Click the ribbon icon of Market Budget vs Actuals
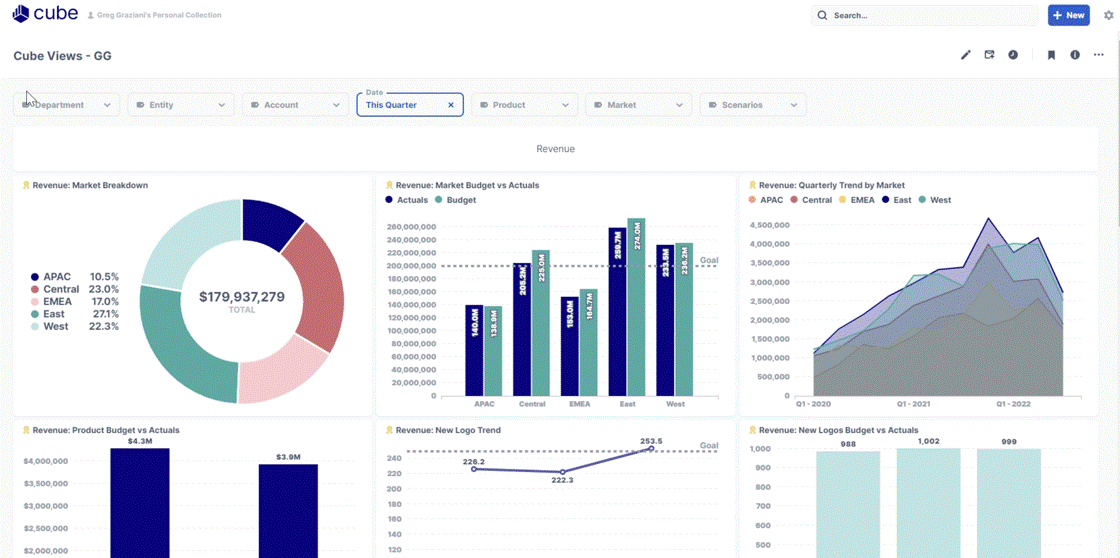 389,185
